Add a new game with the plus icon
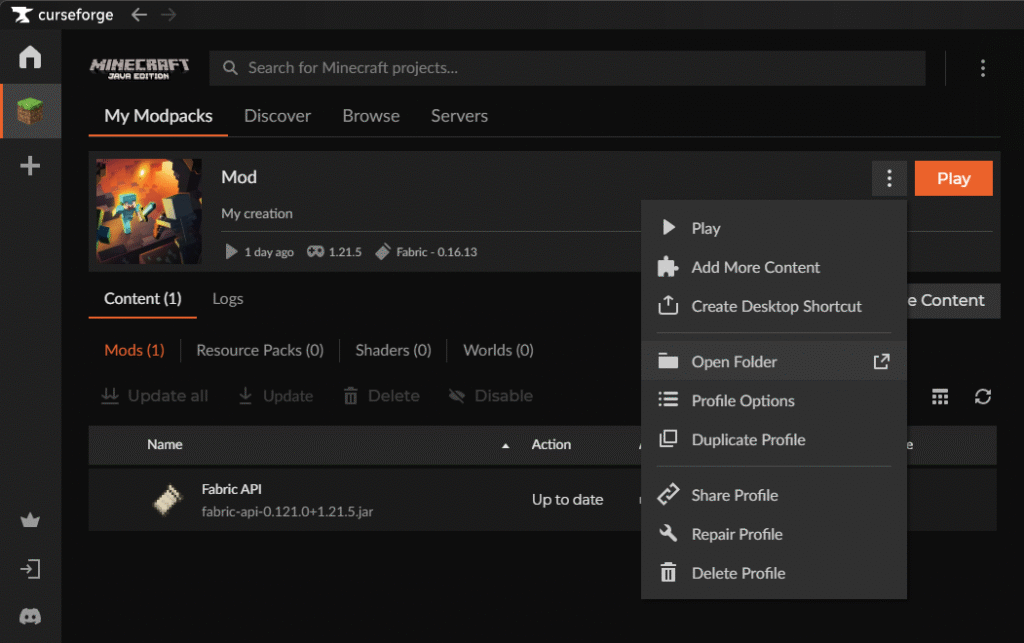 30,166
